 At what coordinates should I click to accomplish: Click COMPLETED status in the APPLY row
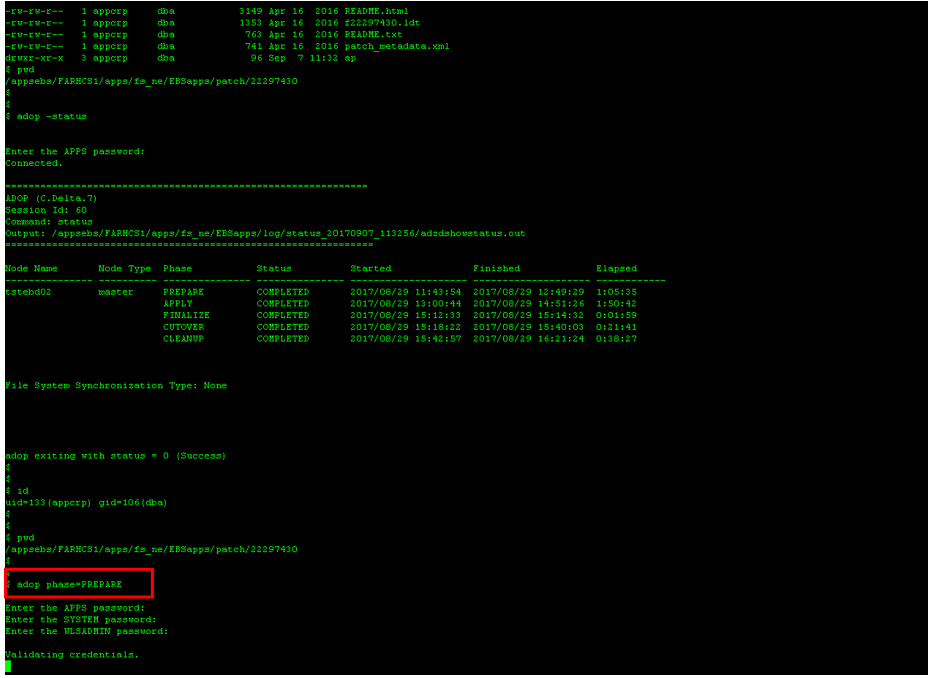point(283,303)
